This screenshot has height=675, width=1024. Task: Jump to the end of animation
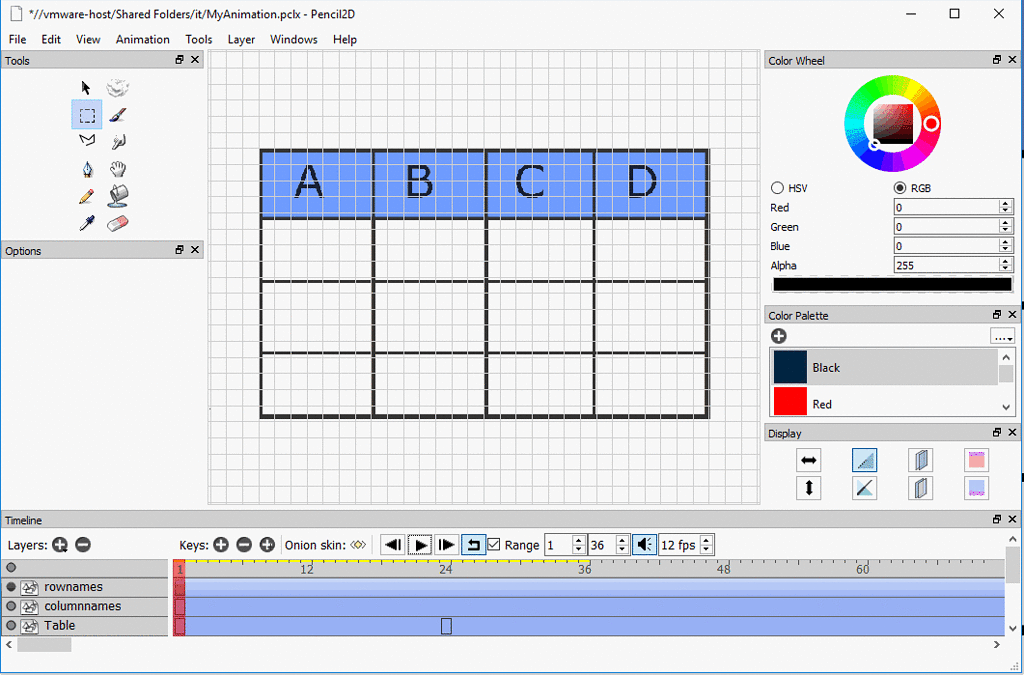pyautogui.click(x=447, y=544)
